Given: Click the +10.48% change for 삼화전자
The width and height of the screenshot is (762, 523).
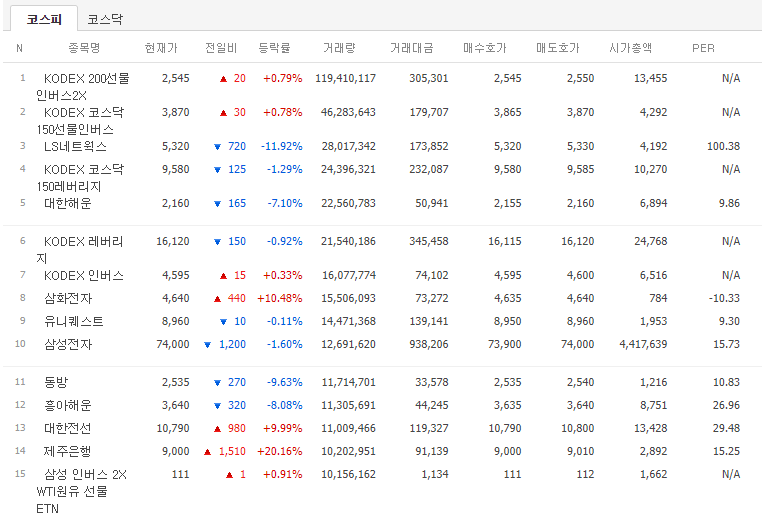Looking at the screenshot, I should [279, 298].
